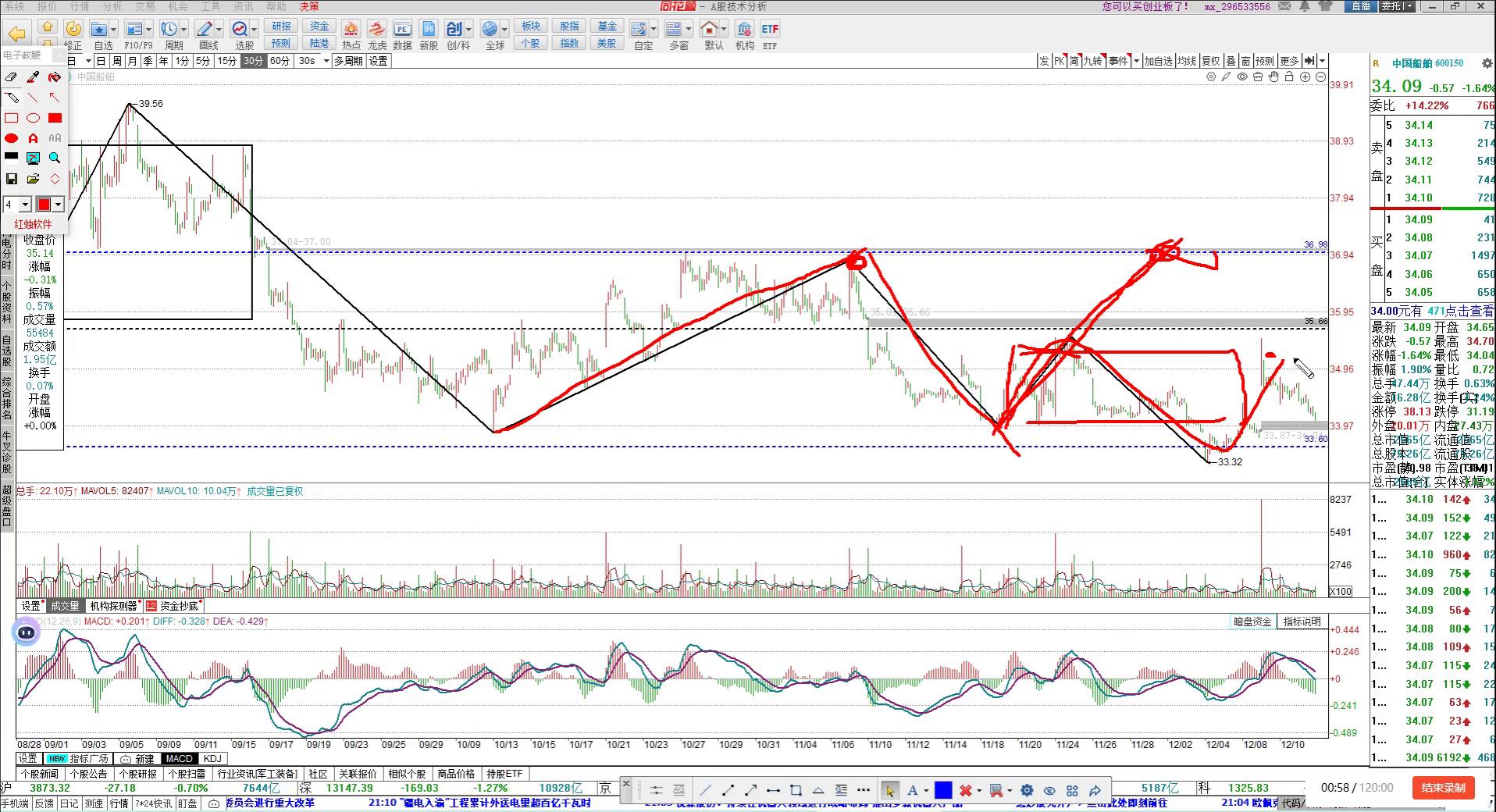Click the black fill bar in the palette
Screen dimensions: 1496x812
[x=11, y=157]
